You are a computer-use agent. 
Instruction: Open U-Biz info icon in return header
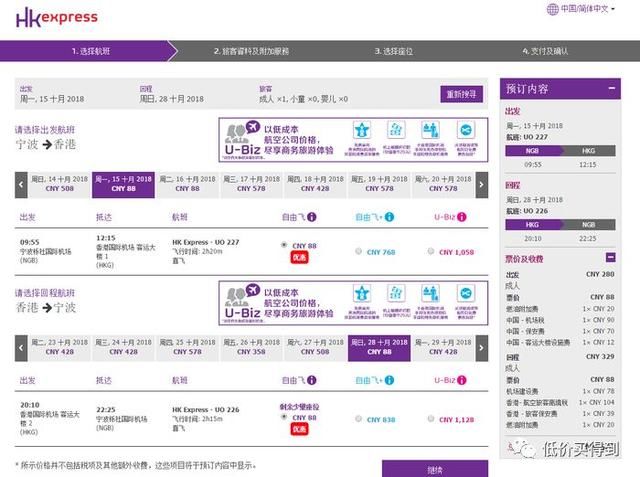click(462, 380)
